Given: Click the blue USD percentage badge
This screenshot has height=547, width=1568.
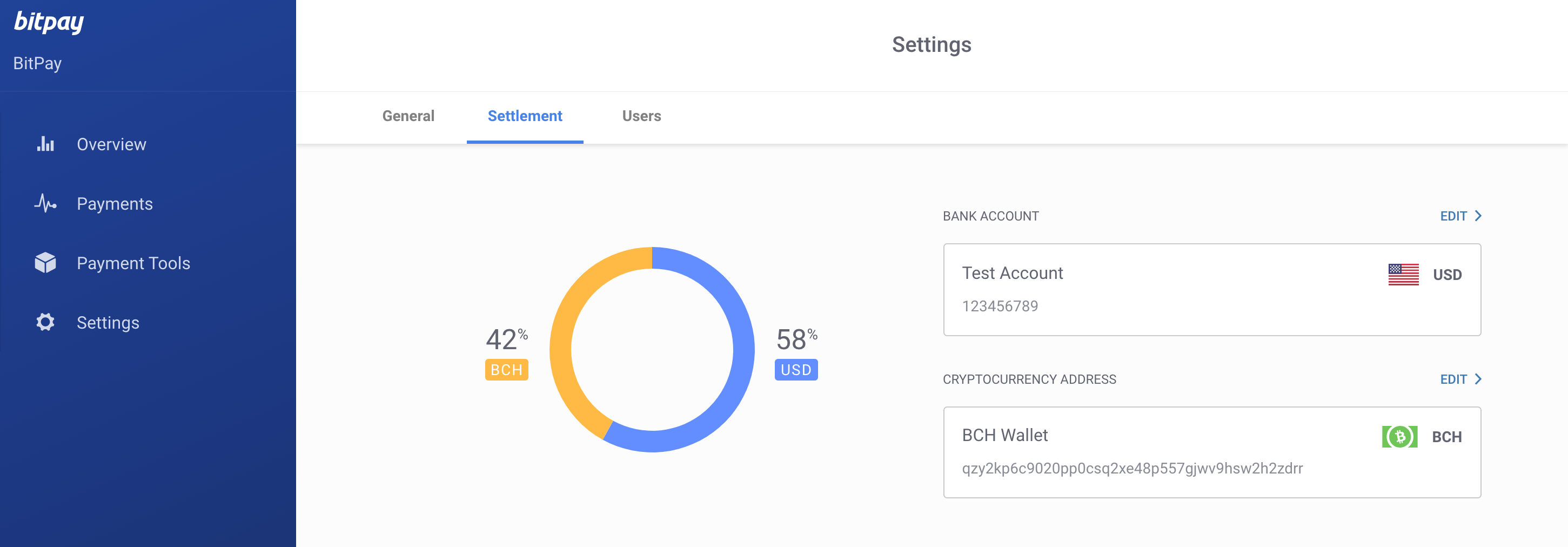Looking at the screenshot, I should 795,370.
